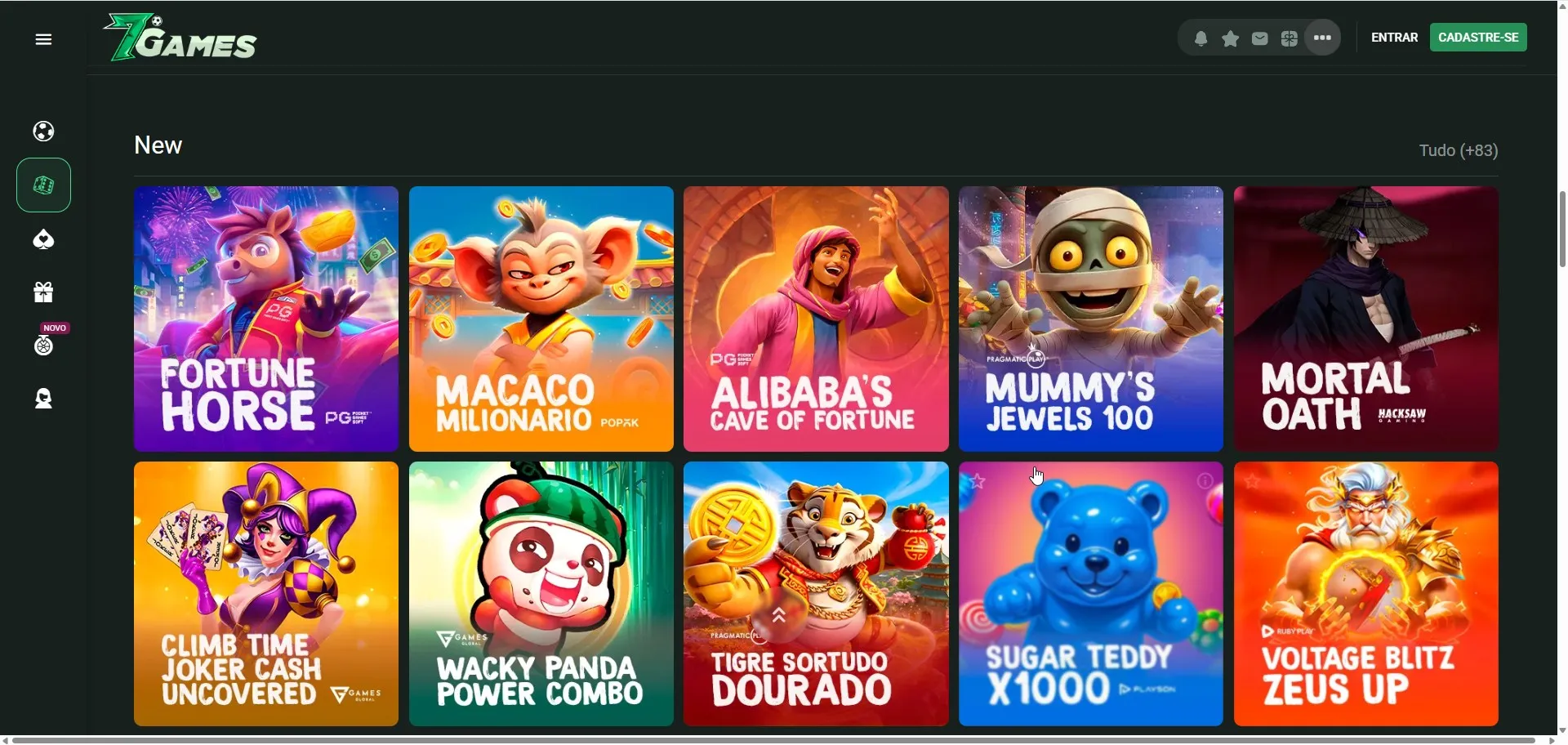Image resolution: width=1568 pixels, height=745 pixels.
Task: Open customer support headset icon
Action: (x=43, y=399)
